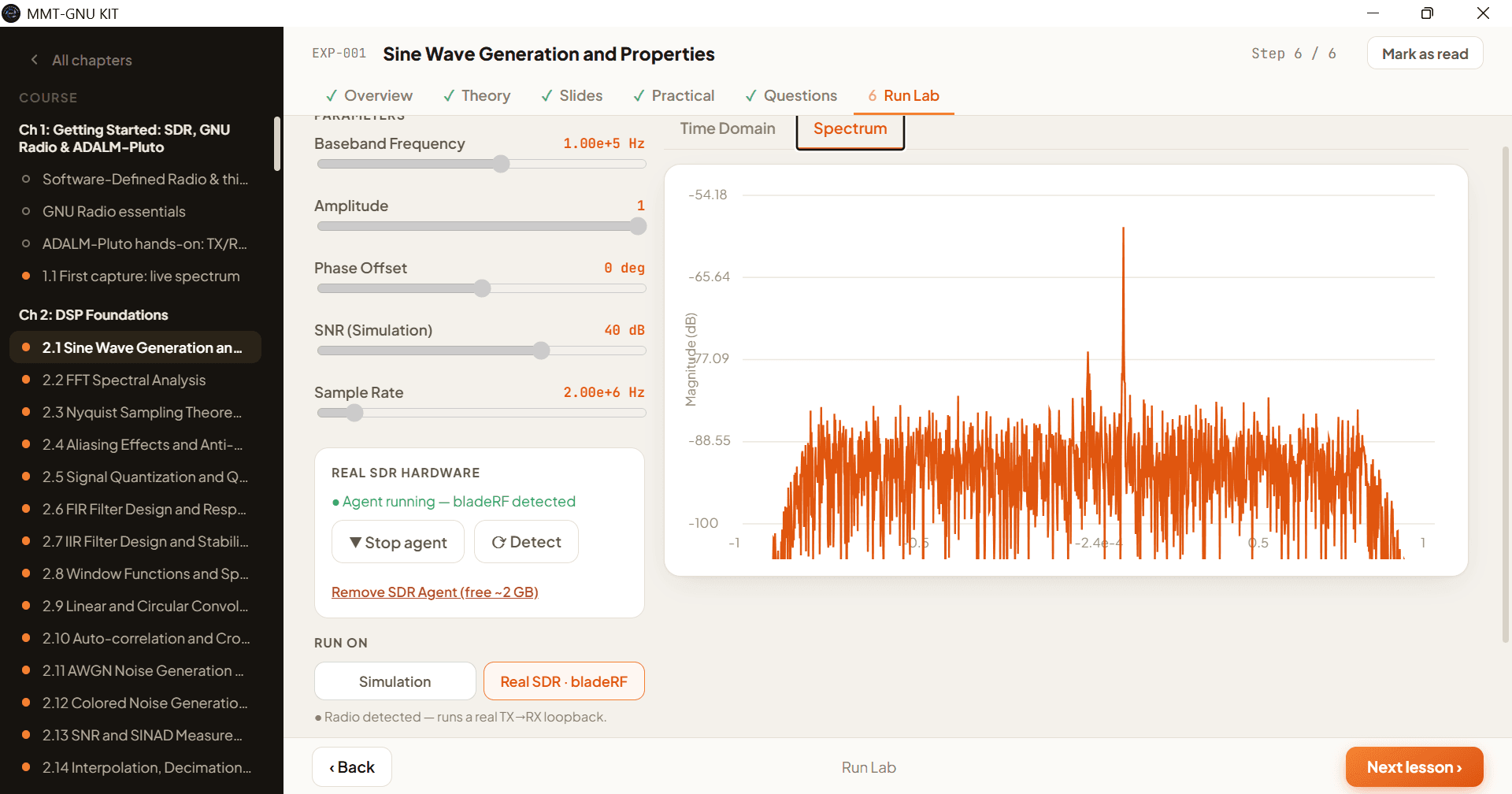Open 2.13 SNR and SINAD Measurement lesson

pyautogui.click(x=135, y=735)
